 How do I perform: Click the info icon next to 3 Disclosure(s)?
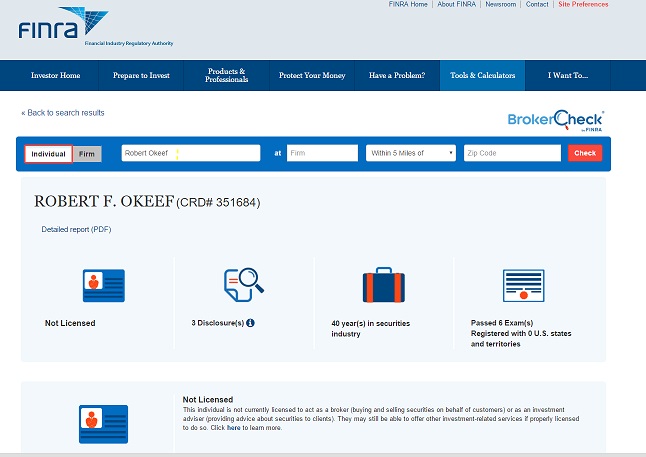pyautogui.click(x=250, y=323)
